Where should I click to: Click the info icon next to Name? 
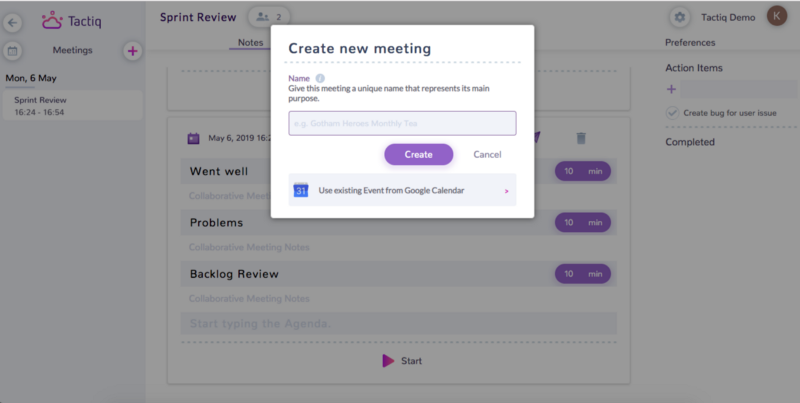(320, 79)
